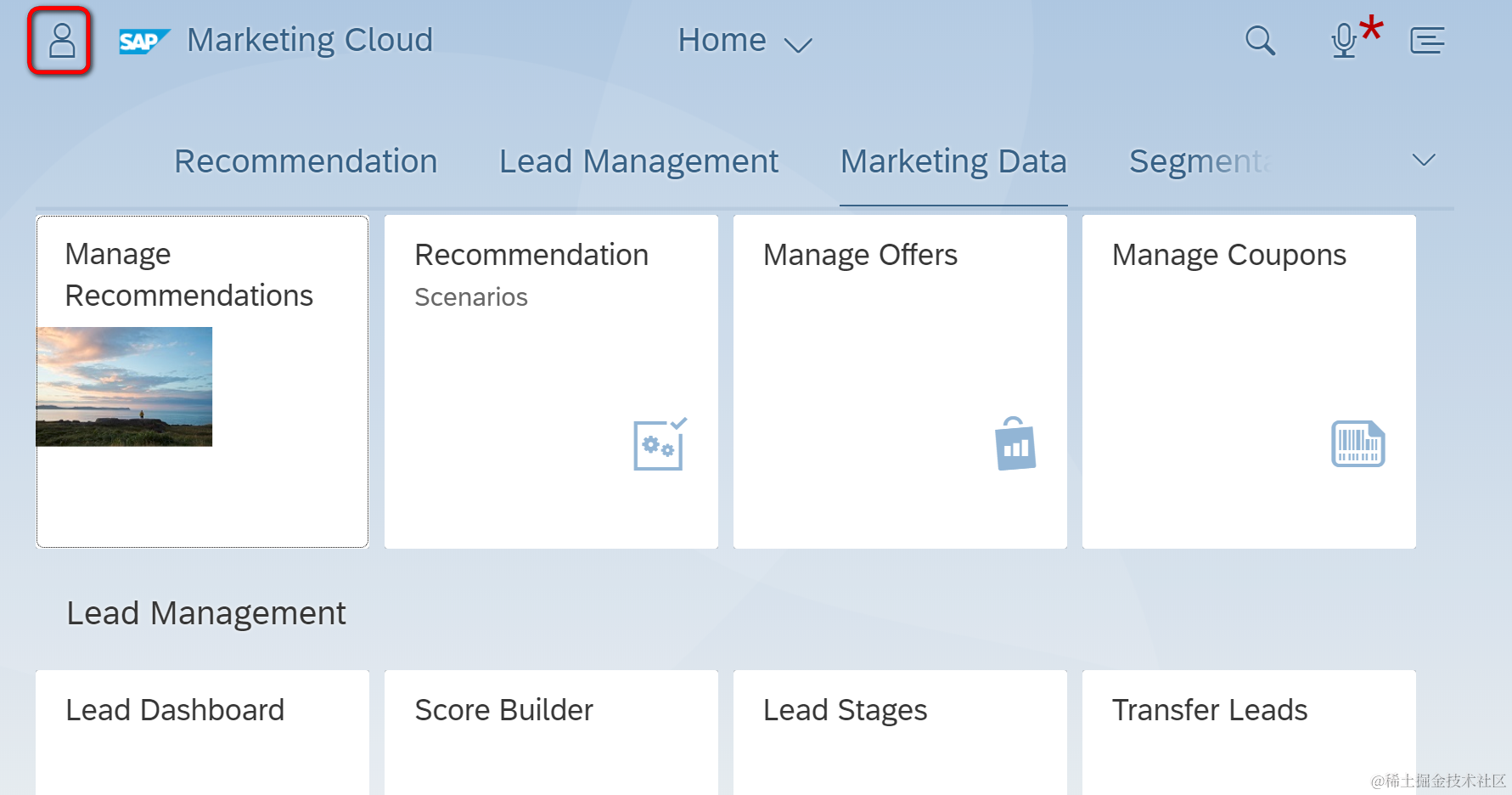Activate the microphone voice input icon
The image size is (1512, 795).
[1344, 40]
